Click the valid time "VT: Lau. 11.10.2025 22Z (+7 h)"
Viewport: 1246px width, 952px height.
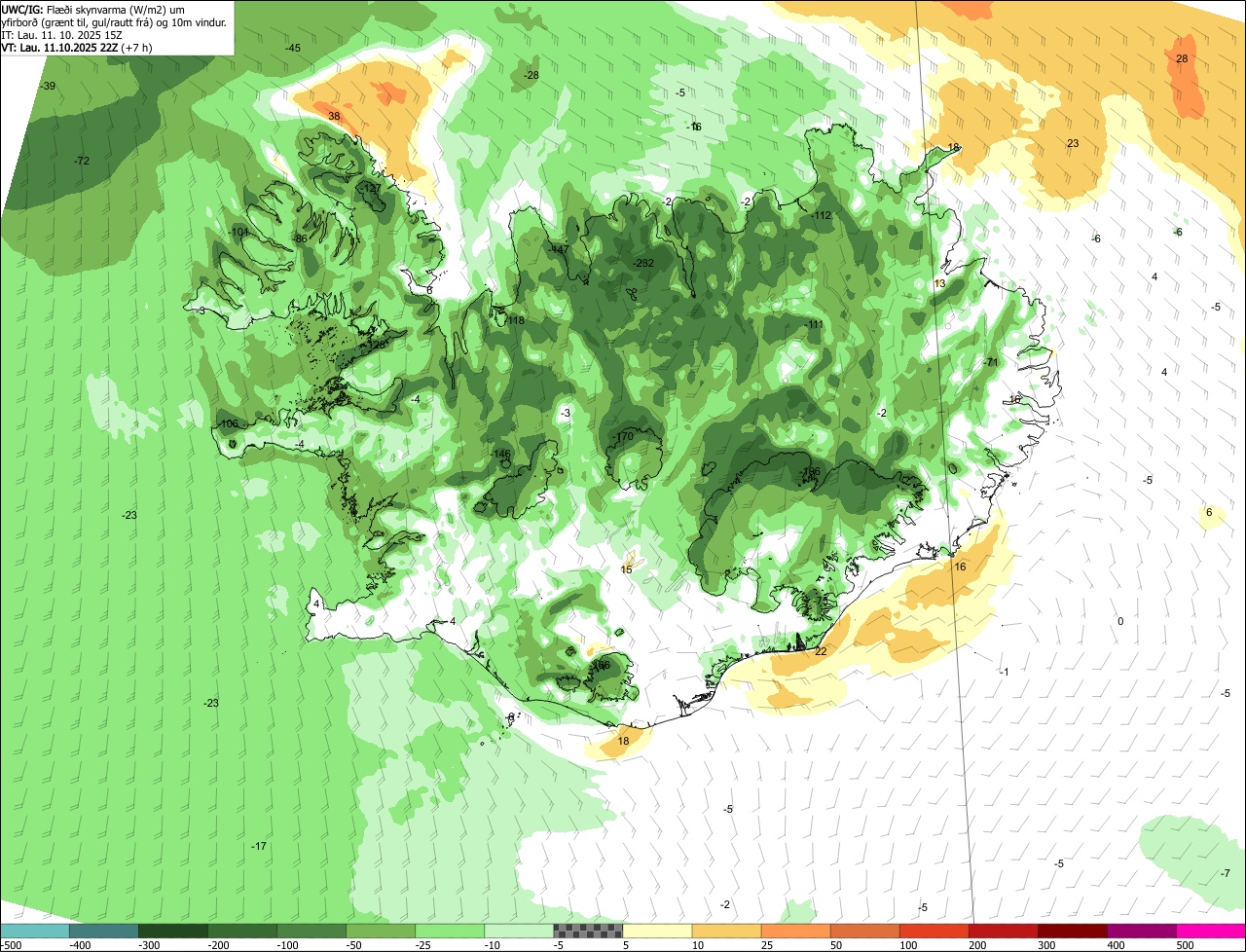[76, 47]
